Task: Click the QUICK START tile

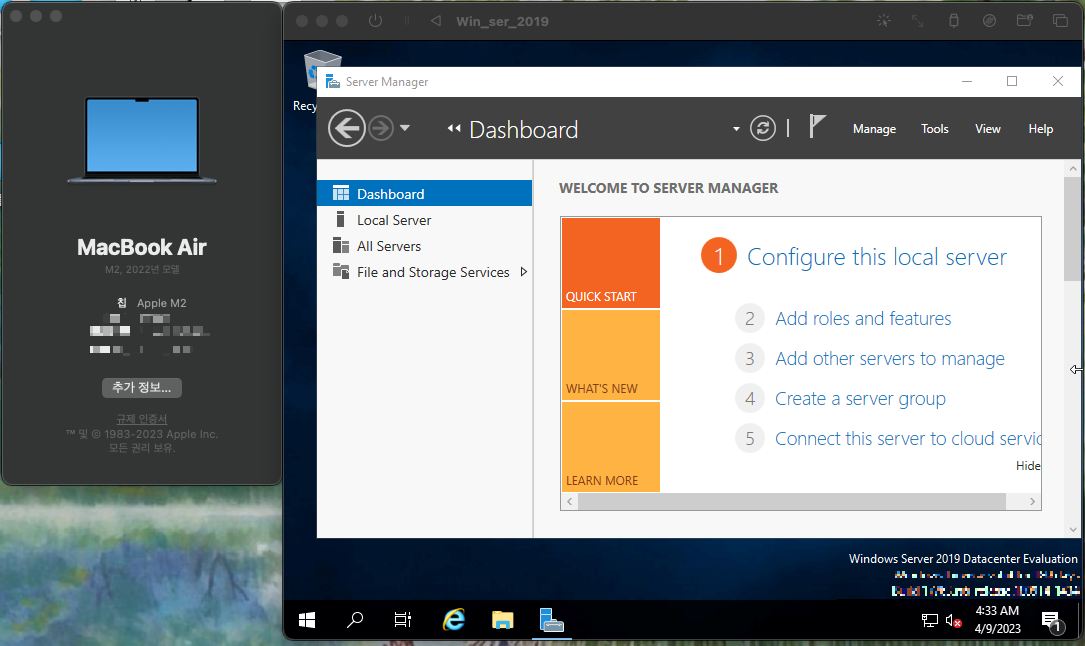Action: pyautogui.click(x=610, y=263)
